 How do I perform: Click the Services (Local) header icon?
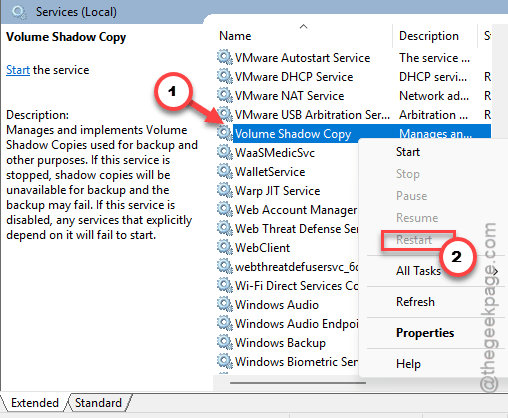point(19,12)
